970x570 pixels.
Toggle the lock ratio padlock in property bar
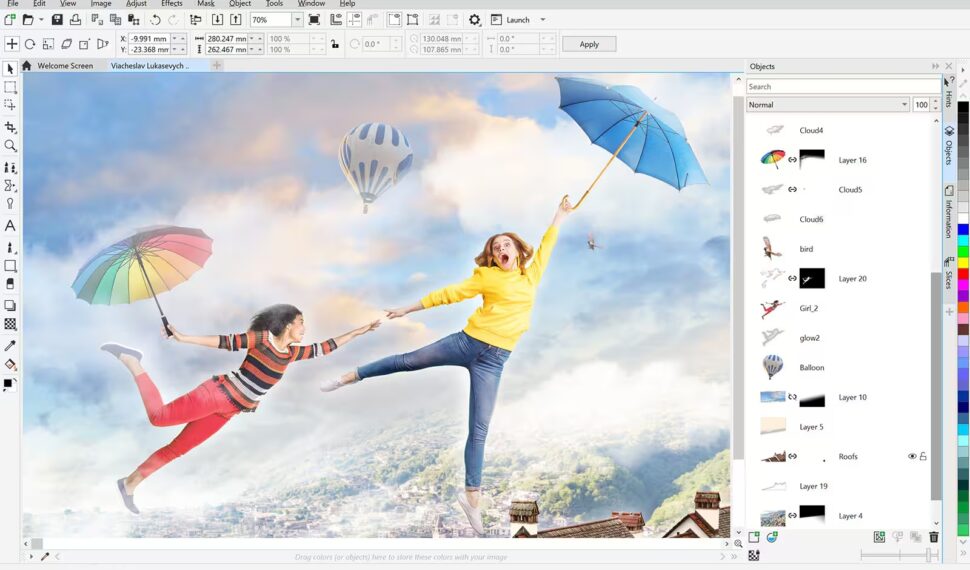coord(334,44)
